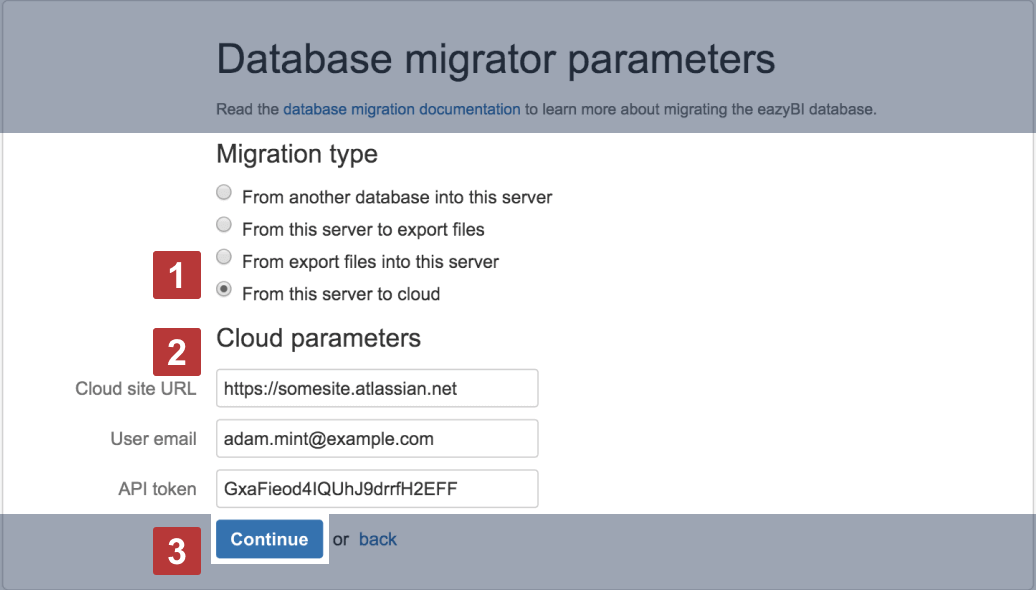Select 'From this server to cloud' radio
1036x590 pixels.
click(x=224, y=289)
